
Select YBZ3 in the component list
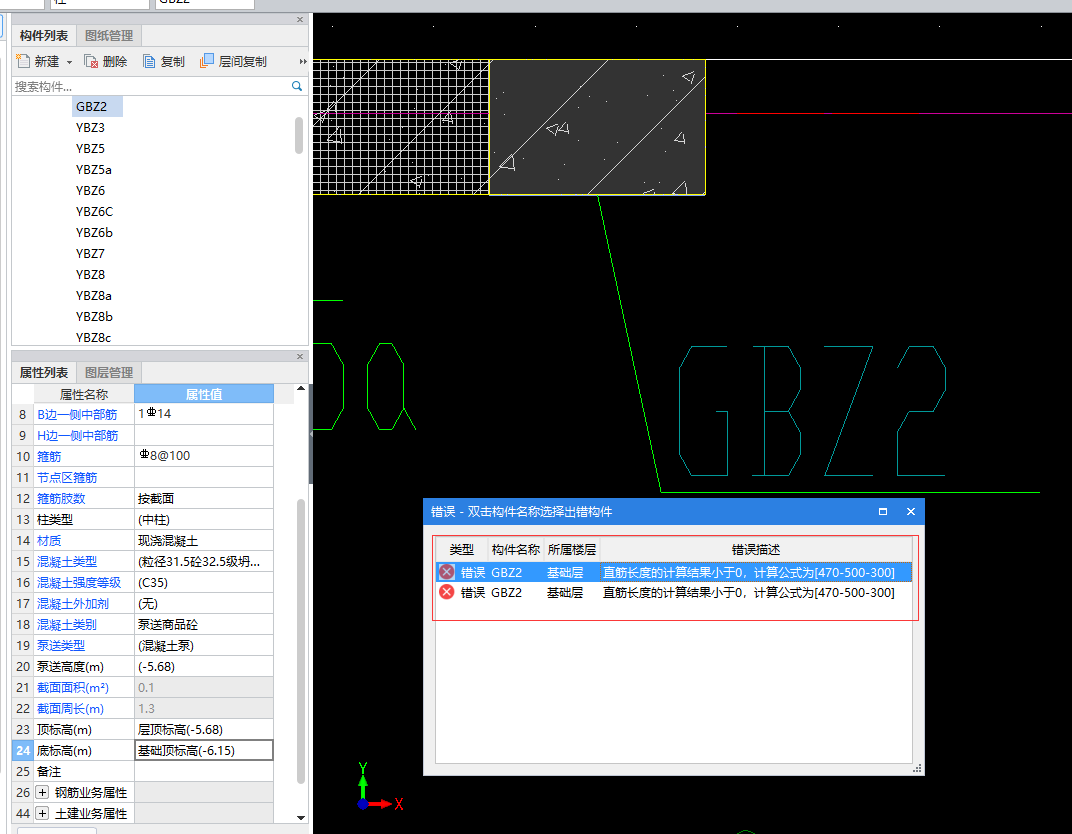point(90,128)
